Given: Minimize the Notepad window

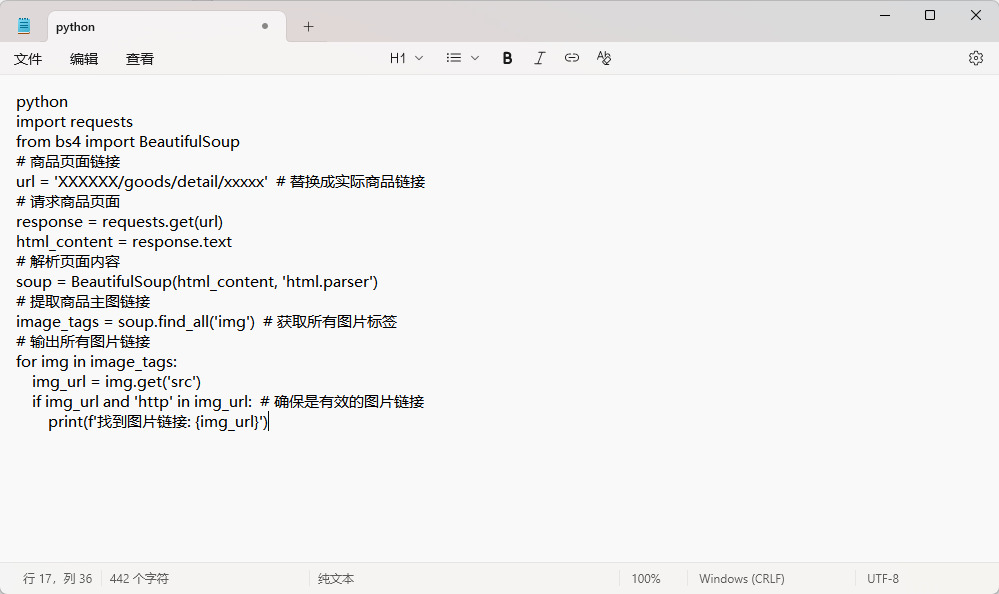Looking at the screenshot, I should point(884,15).
